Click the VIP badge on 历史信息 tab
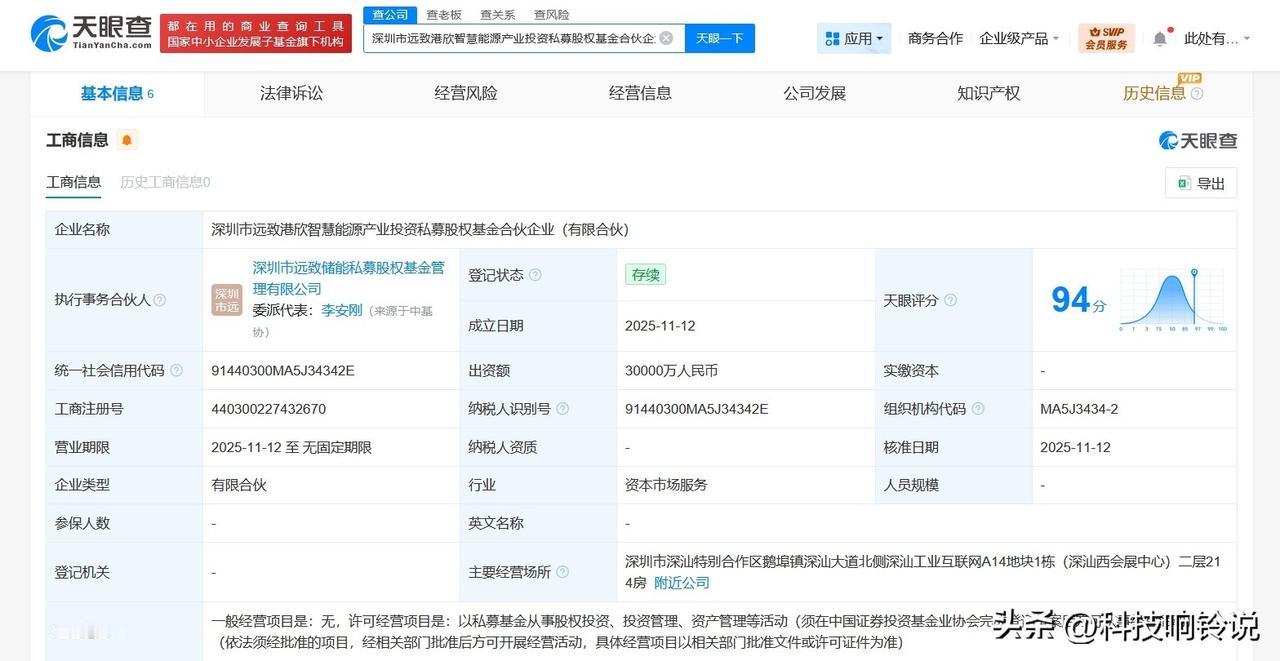The image size is (1280, 661). point(1190,77)
